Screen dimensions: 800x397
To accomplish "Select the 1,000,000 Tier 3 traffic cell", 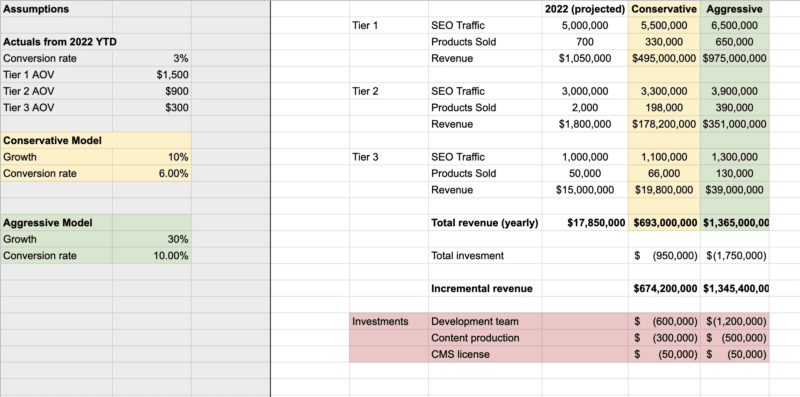I will click(585, 157).
